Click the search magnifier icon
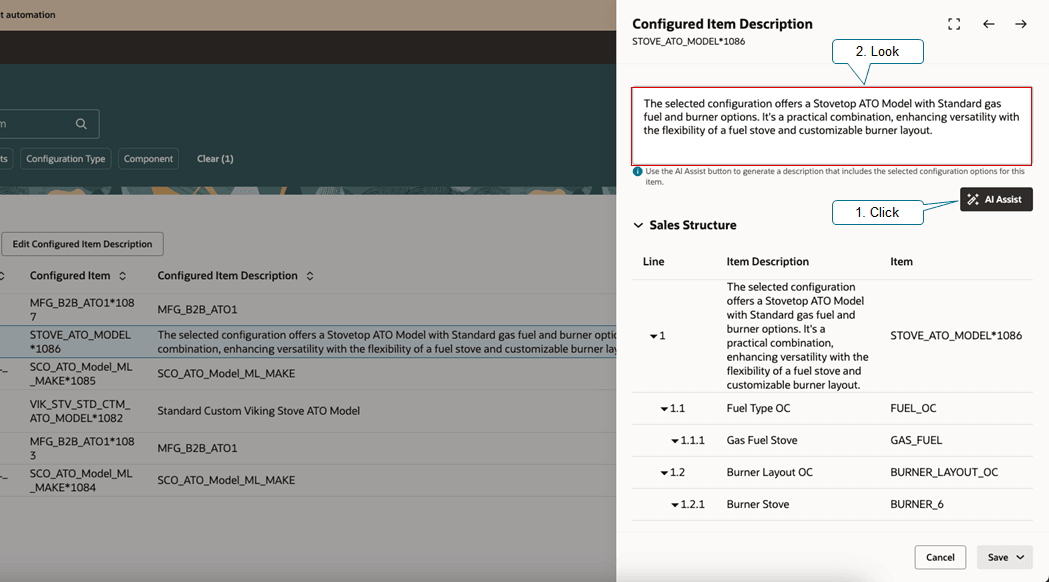The height and width of the screenshot is (582, 1049). pyautogui.click(x=83, y=123)
